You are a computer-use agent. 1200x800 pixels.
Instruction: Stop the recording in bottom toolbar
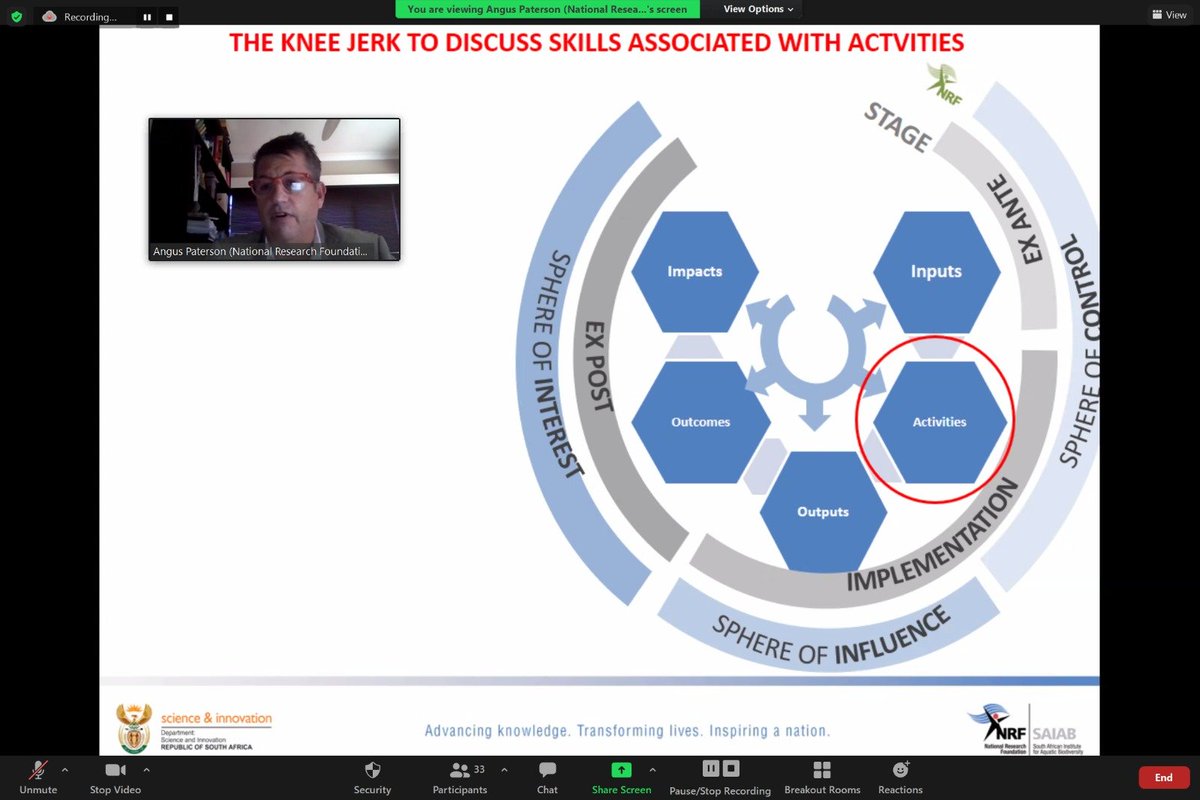point(731,769)
